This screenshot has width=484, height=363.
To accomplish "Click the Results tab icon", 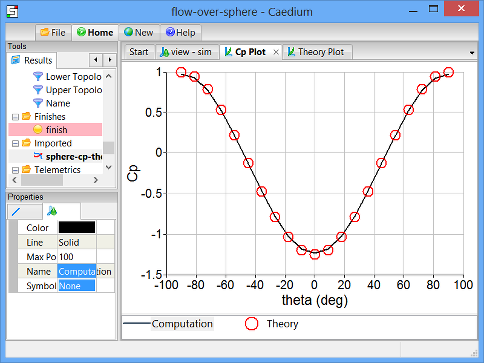I will [x=15, y=60].
